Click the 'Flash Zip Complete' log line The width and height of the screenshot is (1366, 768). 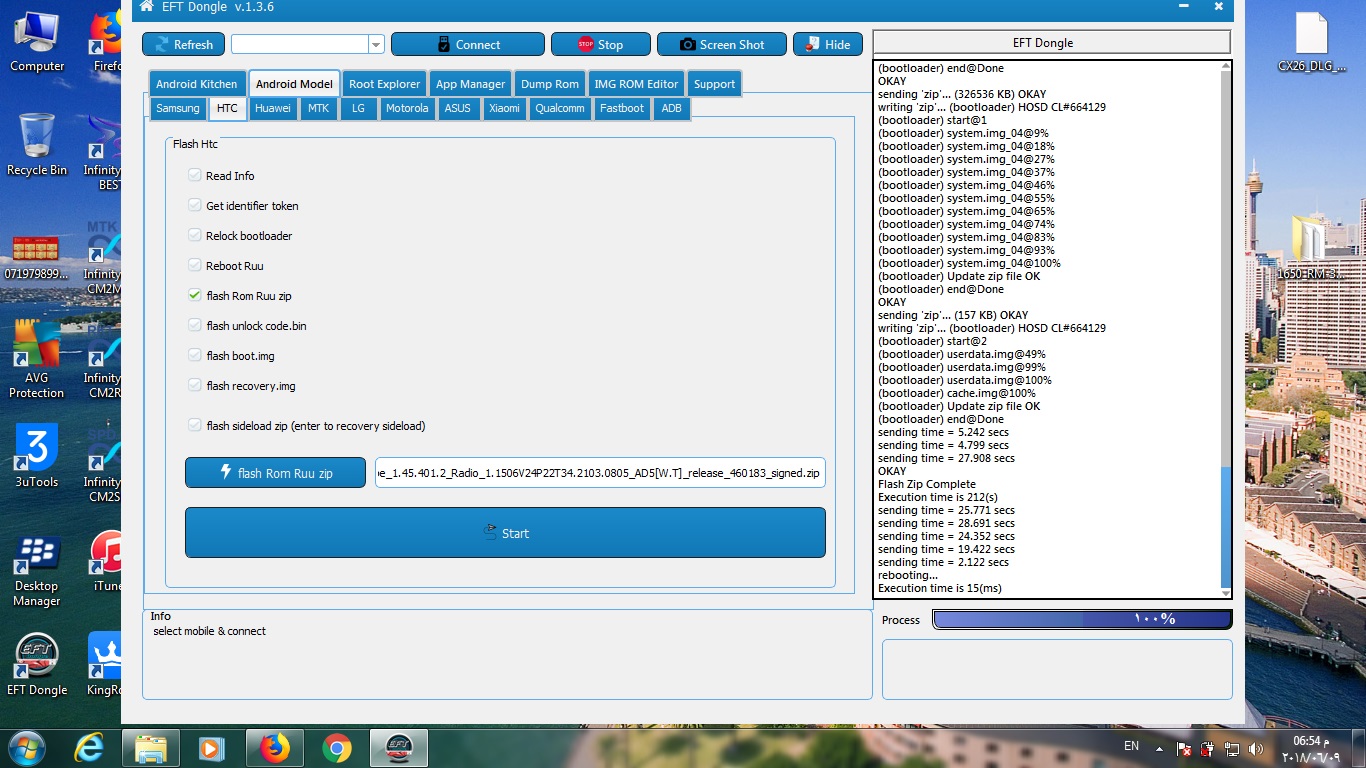pyautogui.click(x=926, y=484)
